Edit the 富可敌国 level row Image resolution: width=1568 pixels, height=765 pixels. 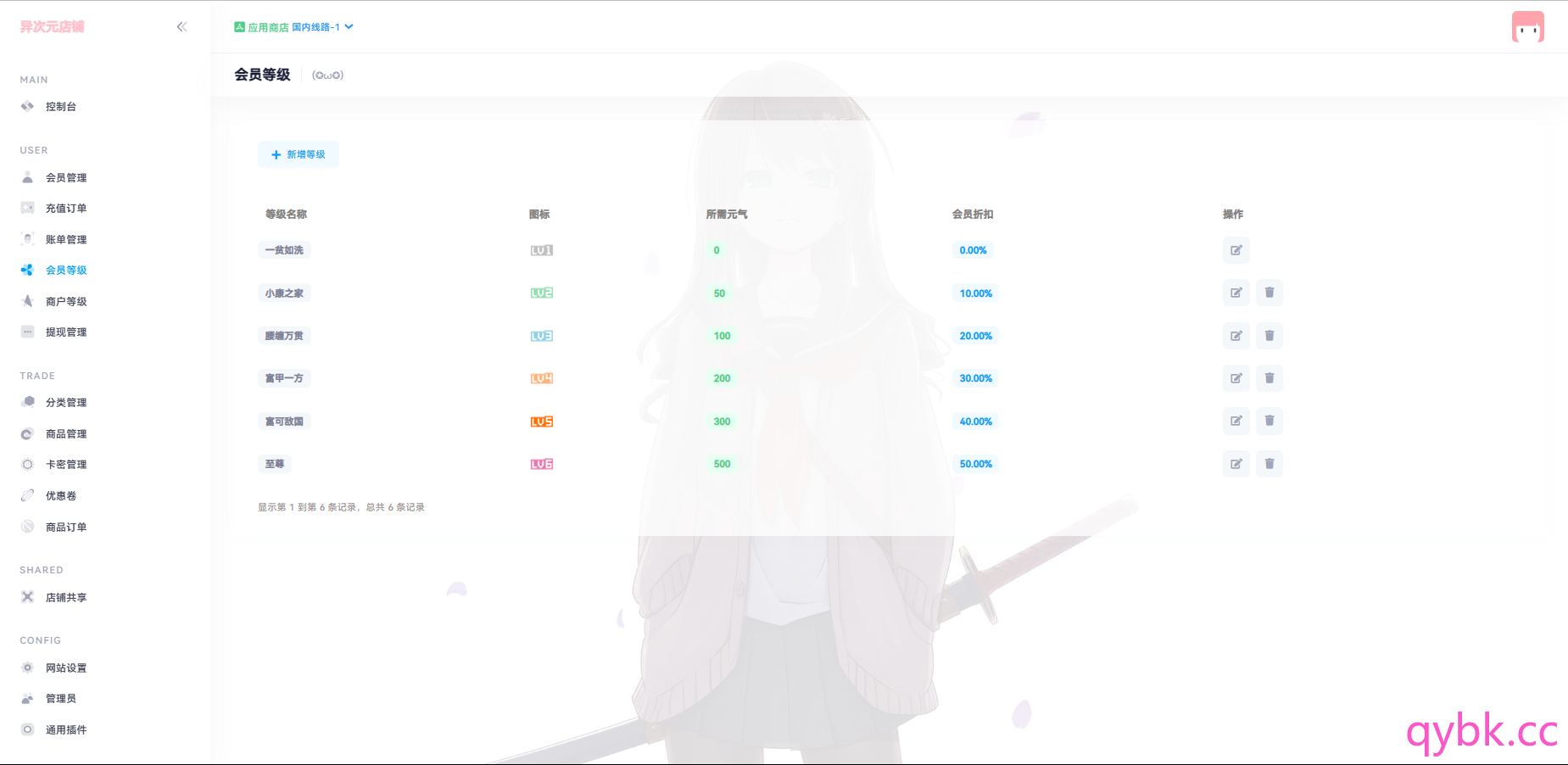coord(1236,421)
